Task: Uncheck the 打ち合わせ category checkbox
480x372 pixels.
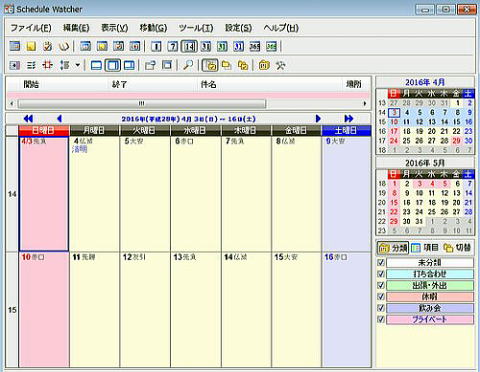Action: (381, 274)
